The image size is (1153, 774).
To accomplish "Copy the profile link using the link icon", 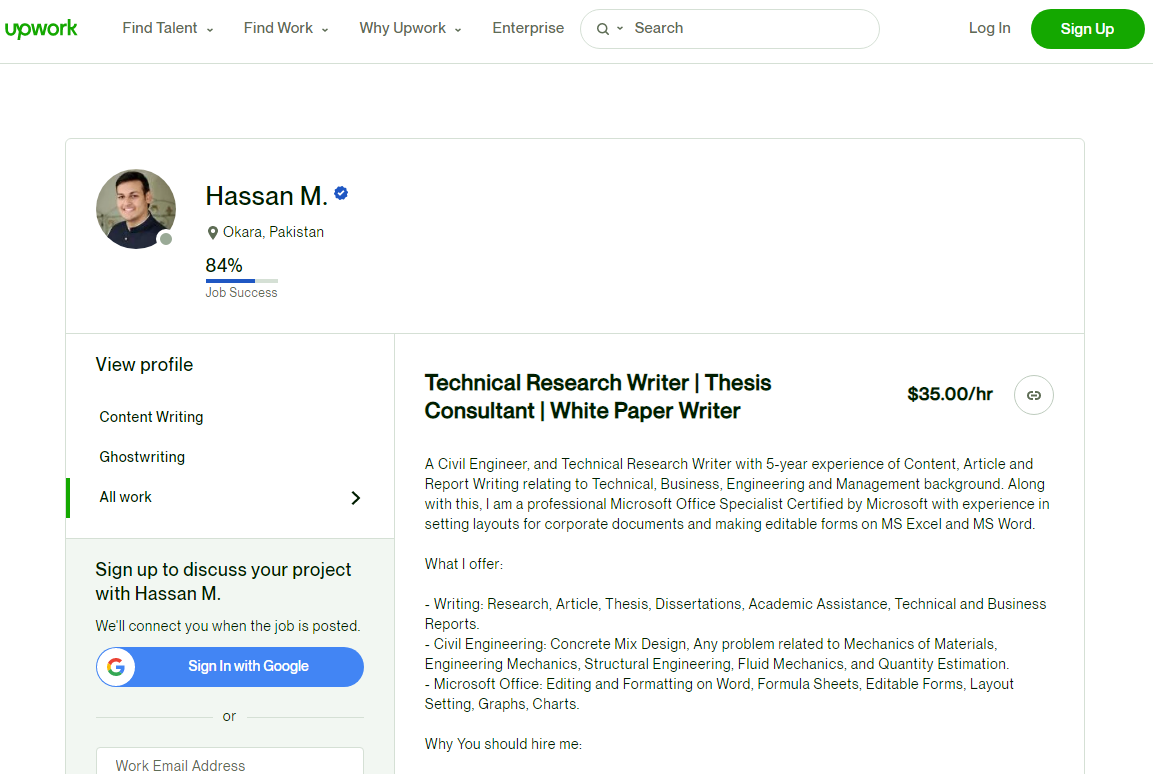I will (1033, 395).
